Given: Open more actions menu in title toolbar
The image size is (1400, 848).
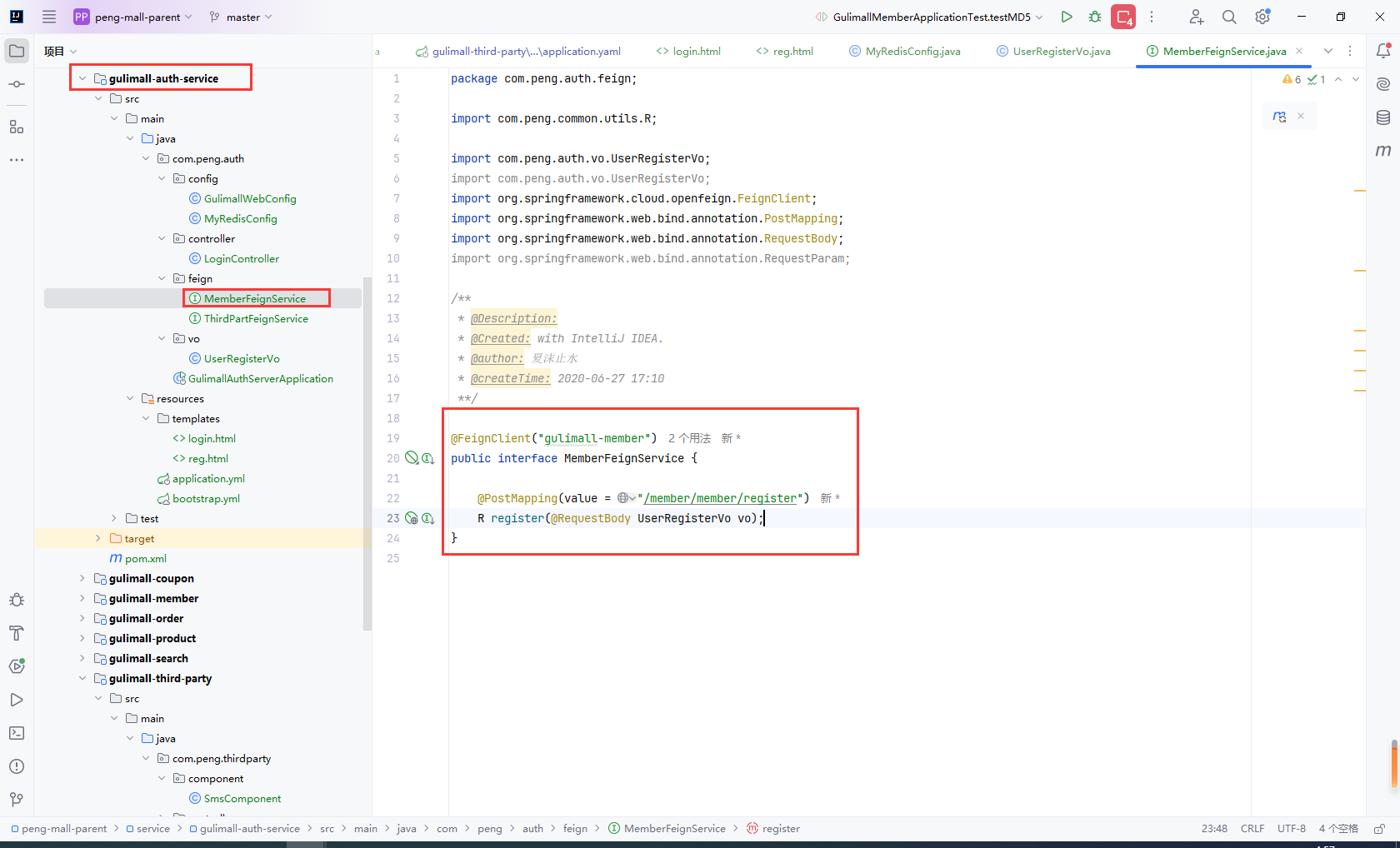Looking at the screenshot, I should [1152, 17].
